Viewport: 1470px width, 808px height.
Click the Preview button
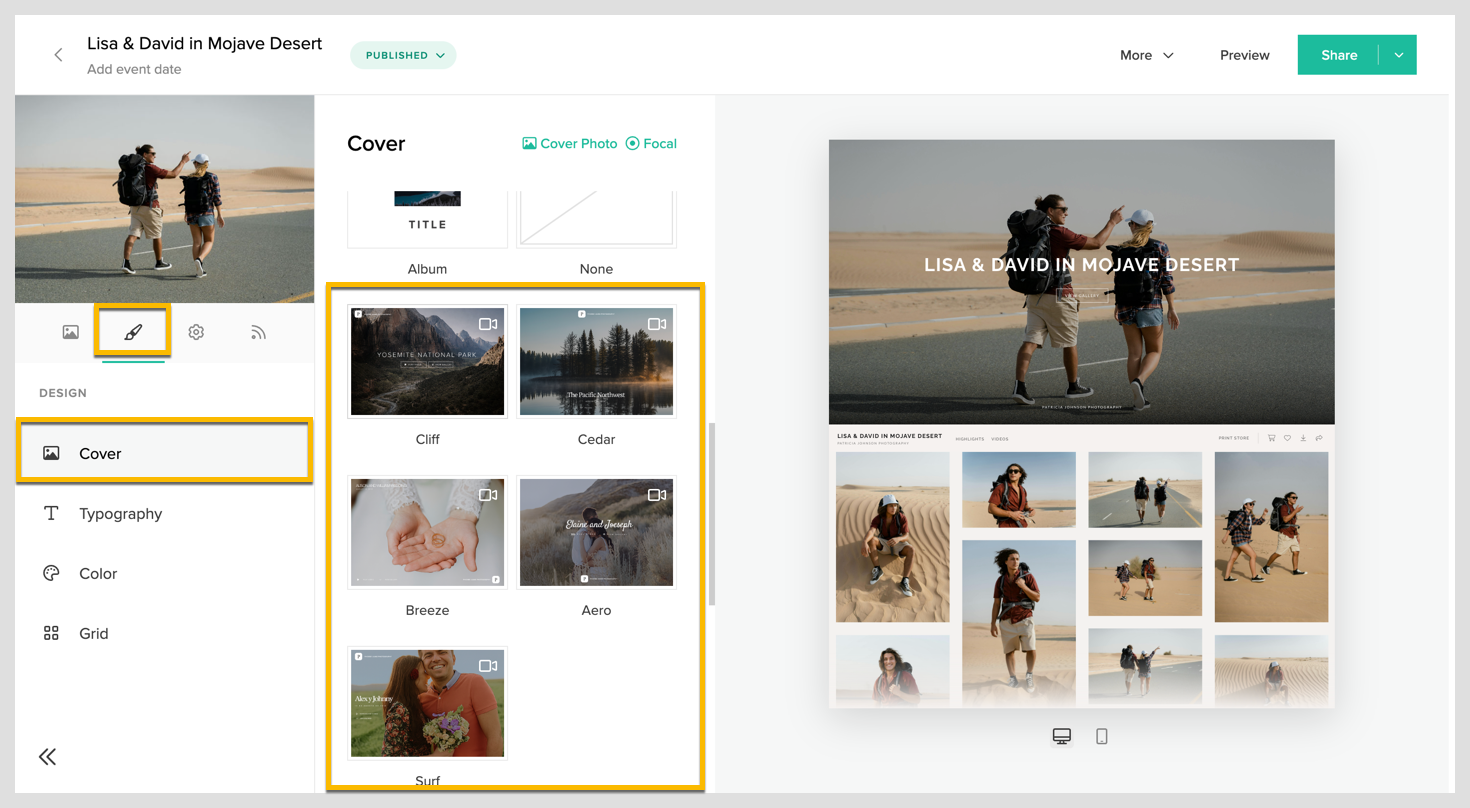click(x=1244, y=55)
